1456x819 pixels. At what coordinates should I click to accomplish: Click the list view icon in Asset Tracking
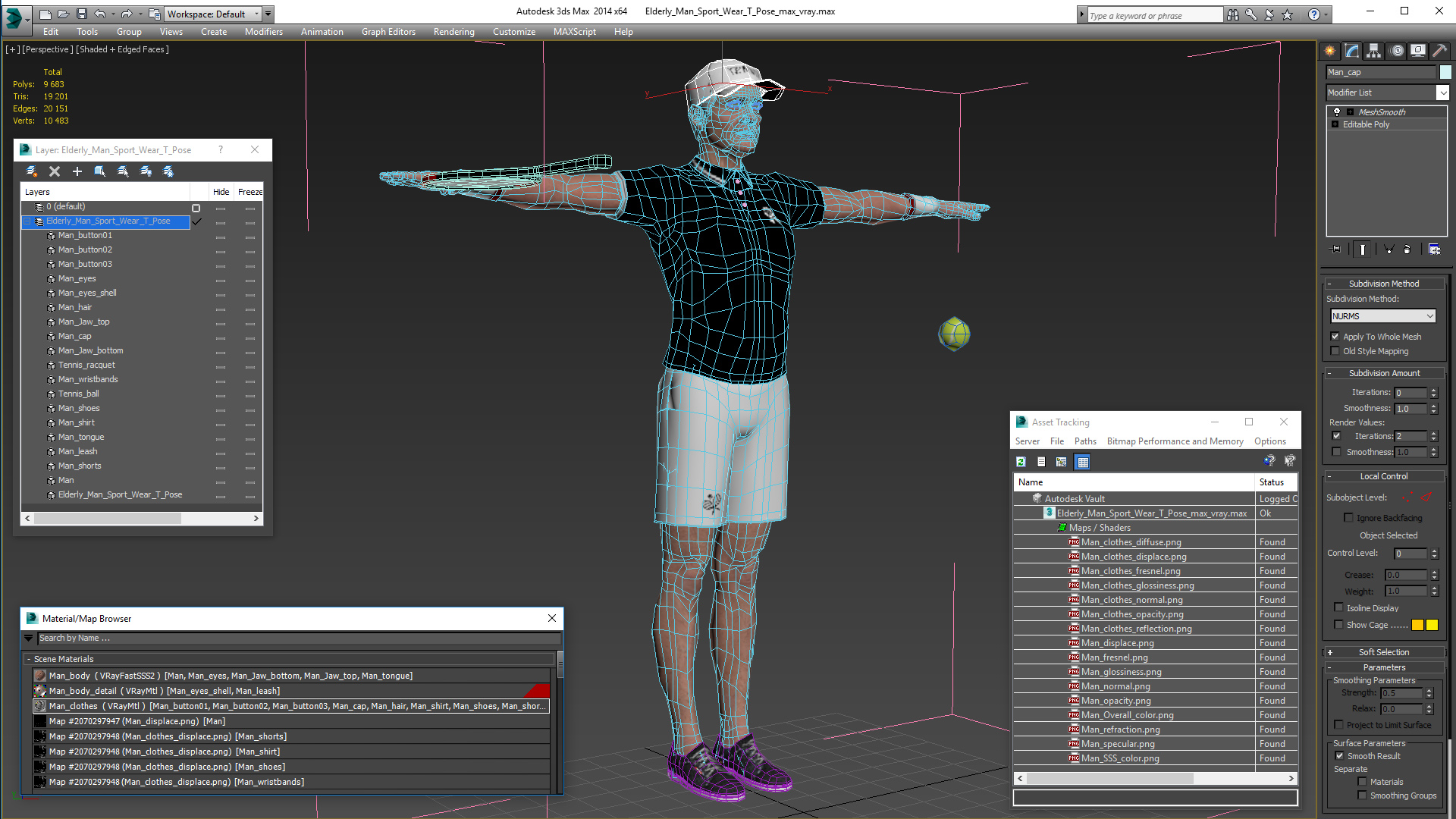coord(1042,462)
